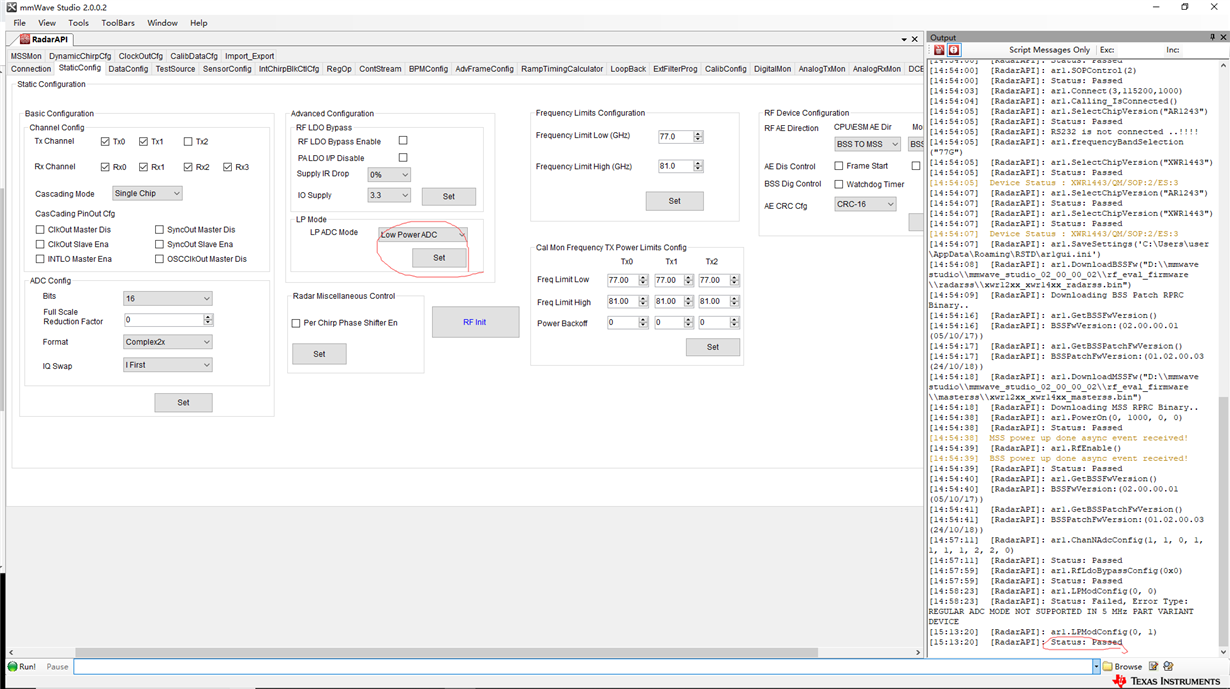Open the Help menu
Screen dimensions: 1230x689
click(199, 23)
